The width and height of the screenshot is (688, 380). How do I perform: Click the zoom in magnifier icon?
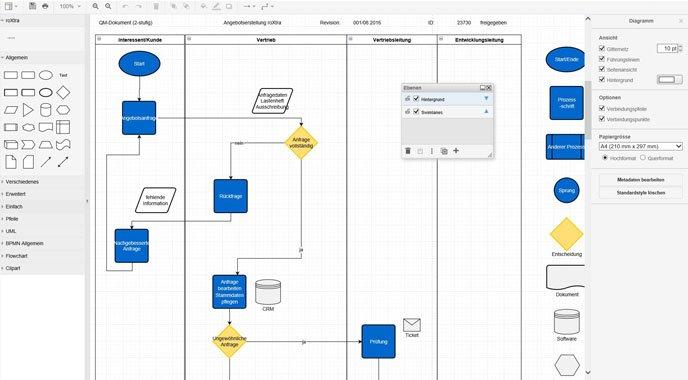[x=96, y=6]
